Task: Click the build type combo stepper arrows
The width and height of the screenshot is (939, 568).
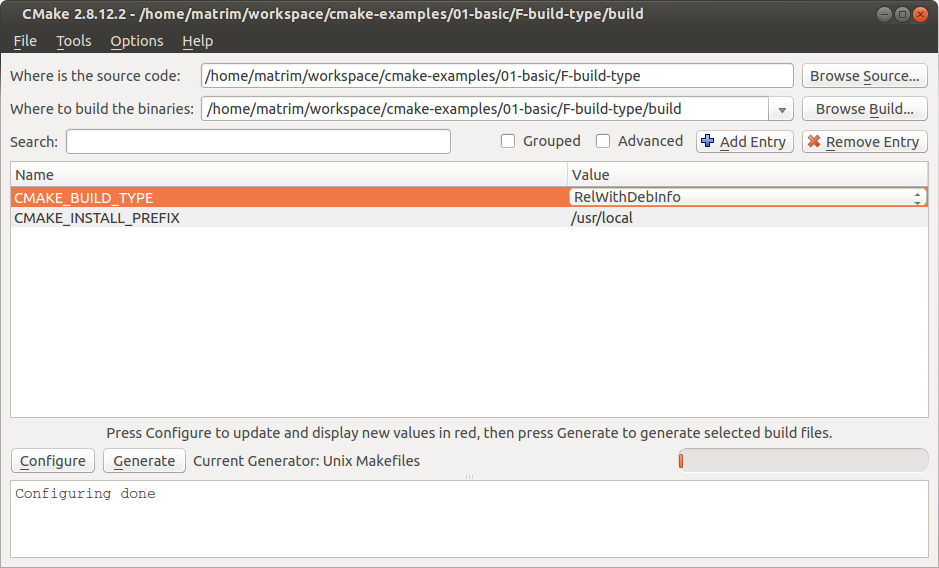Action: point(917,198)
